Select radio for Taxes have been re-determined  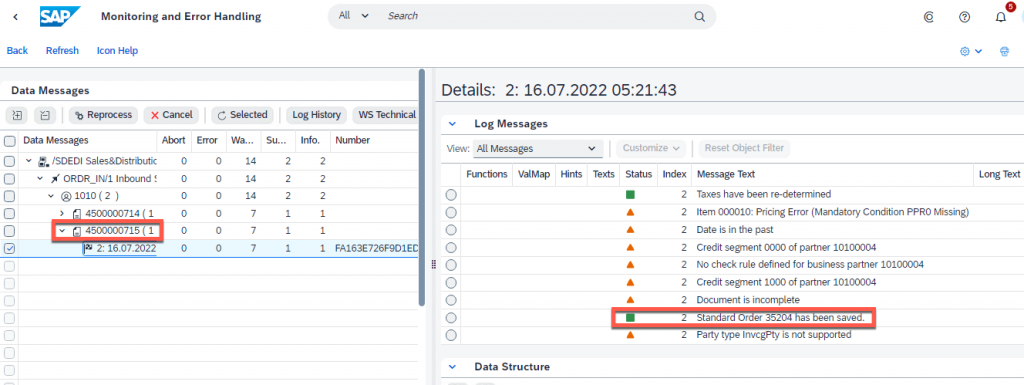(451, 194)
